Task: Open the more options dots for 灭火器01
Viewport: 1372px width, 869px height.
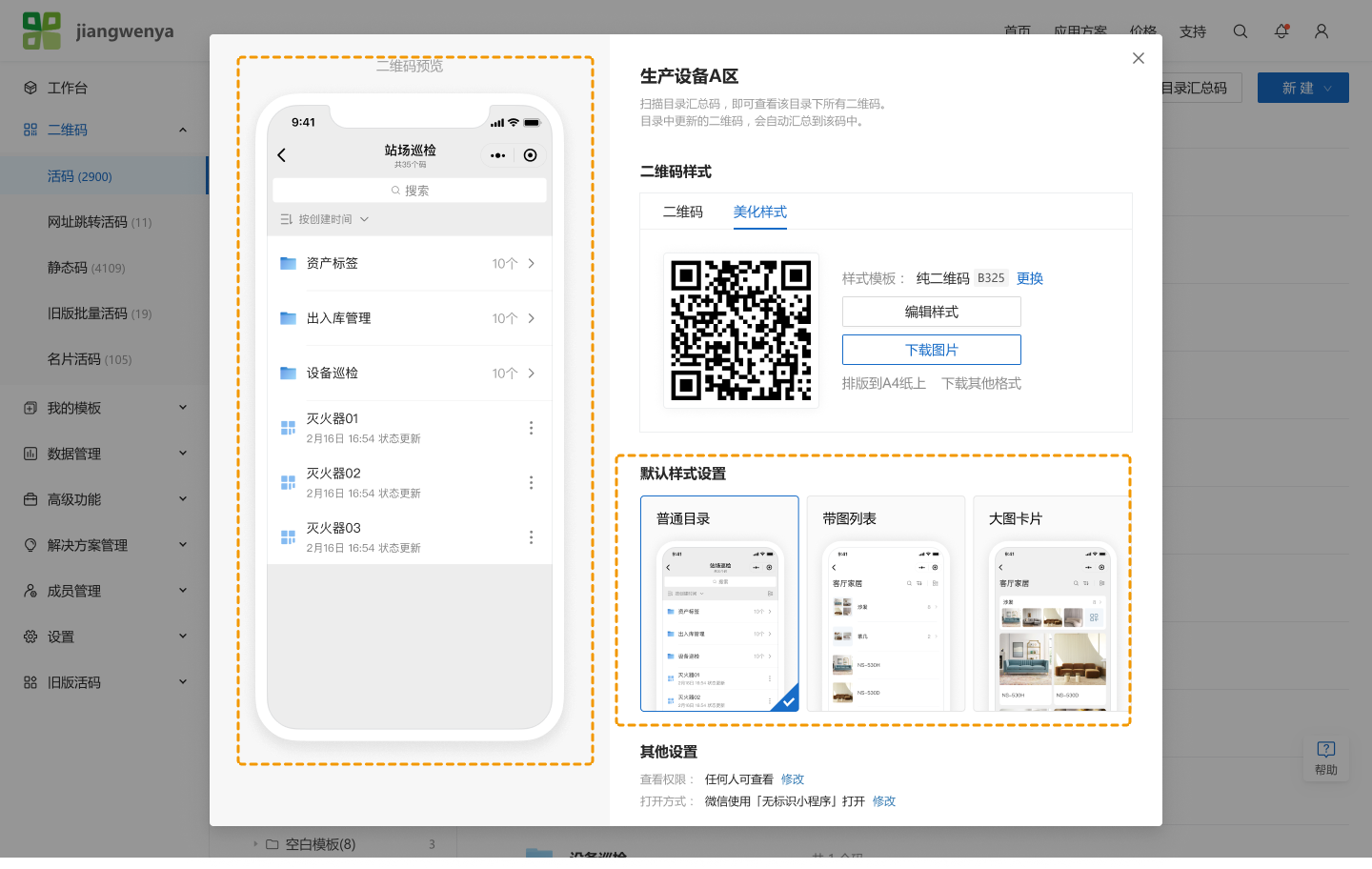Action: click(x=531, y=428)
